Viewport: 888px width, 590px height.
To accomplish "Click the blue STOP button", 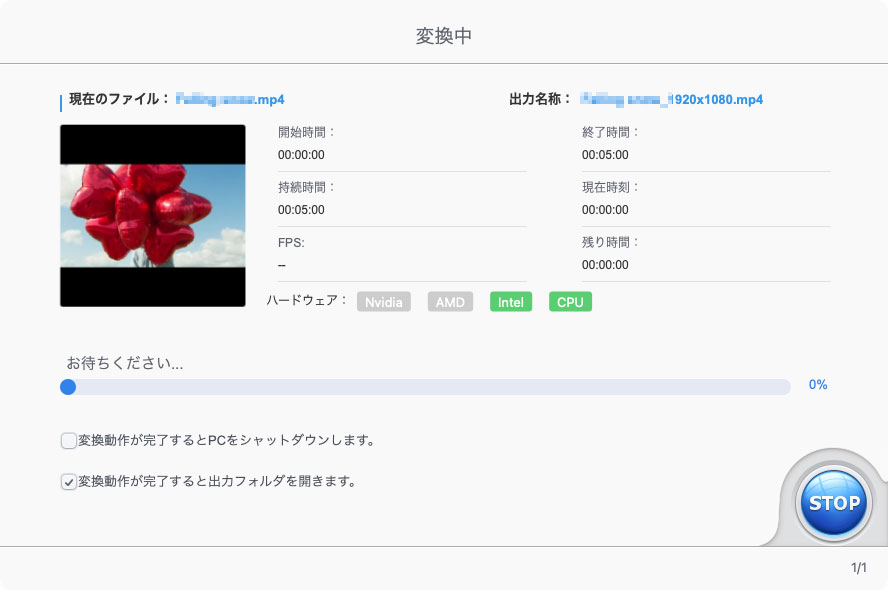I will tap(833, 502).
